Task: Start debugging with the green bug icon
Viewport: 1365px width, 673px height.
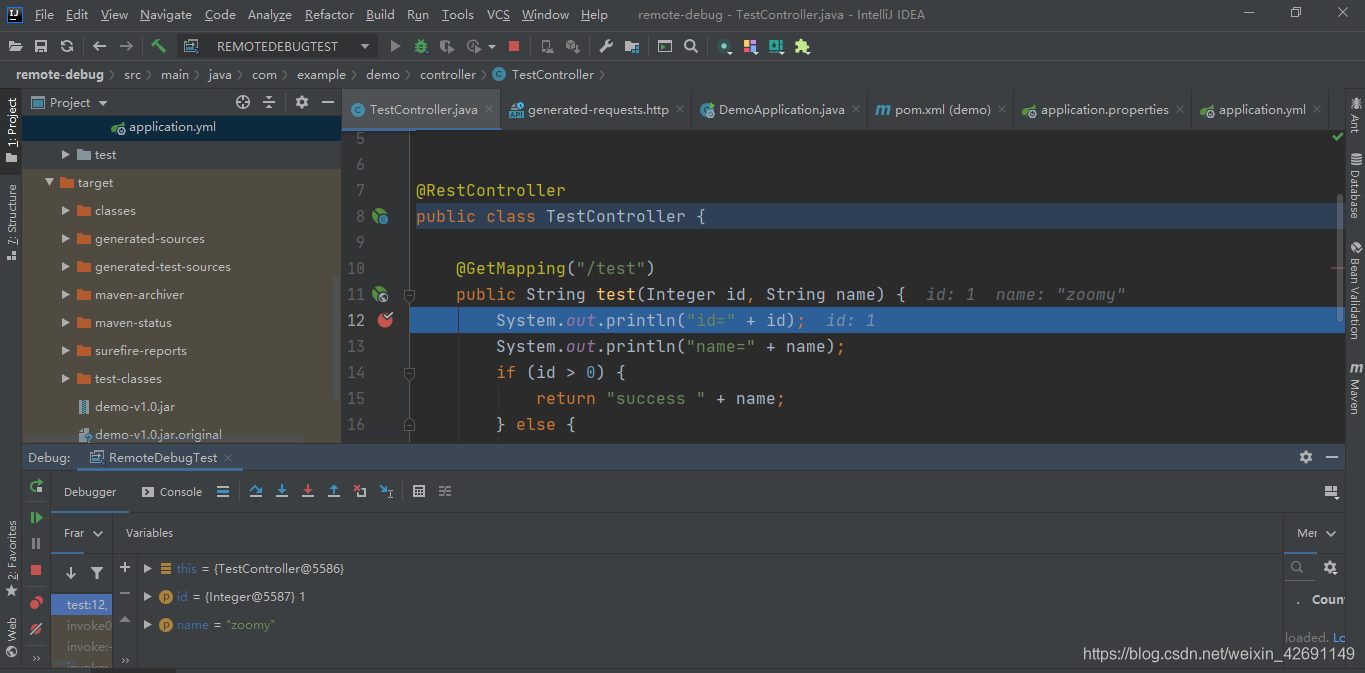Action: click(x=421, y=46)
